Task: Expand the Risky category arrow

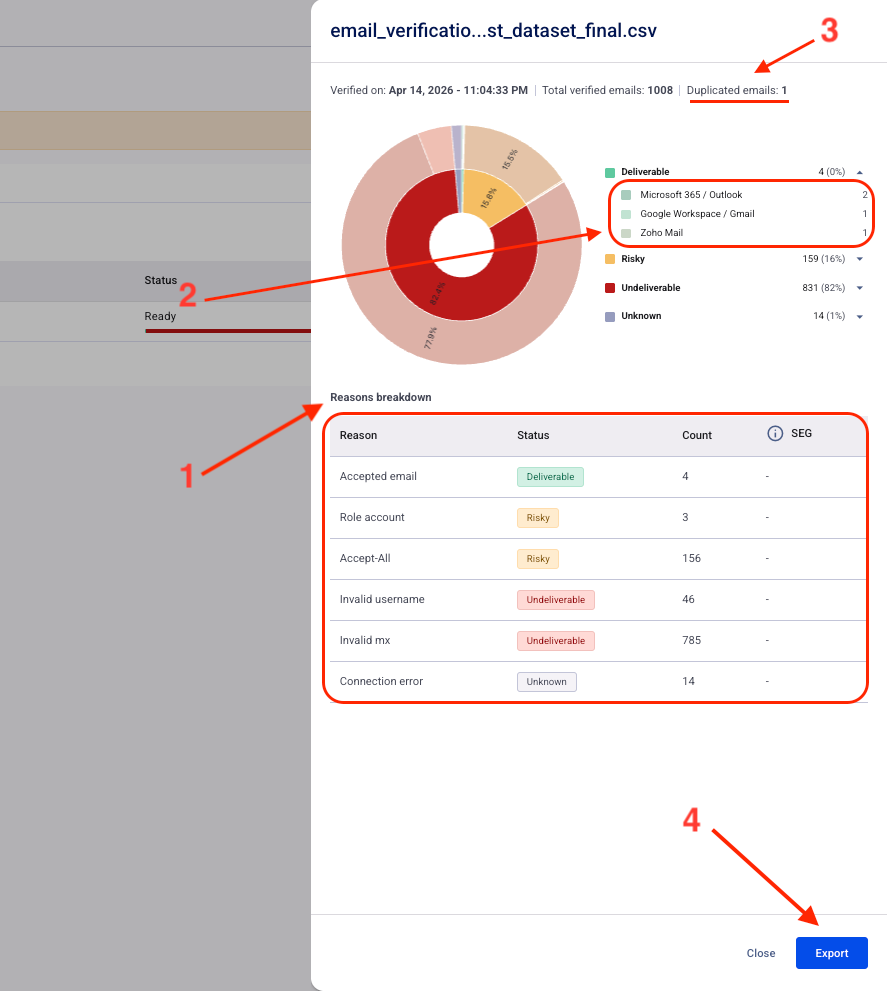Action: click(860, 259)
